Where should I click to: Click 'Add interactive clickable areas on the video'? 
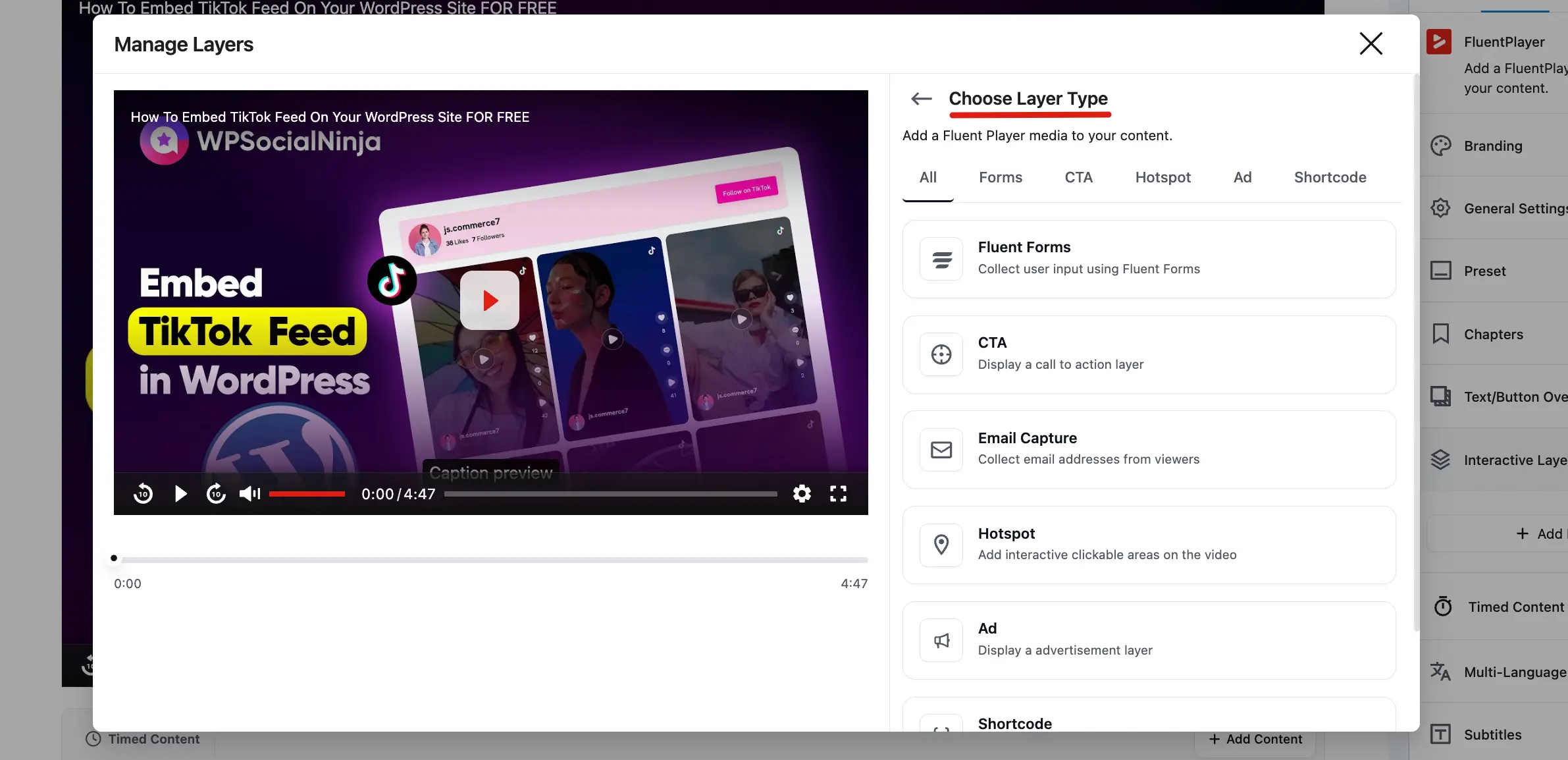coord(1107,555)
